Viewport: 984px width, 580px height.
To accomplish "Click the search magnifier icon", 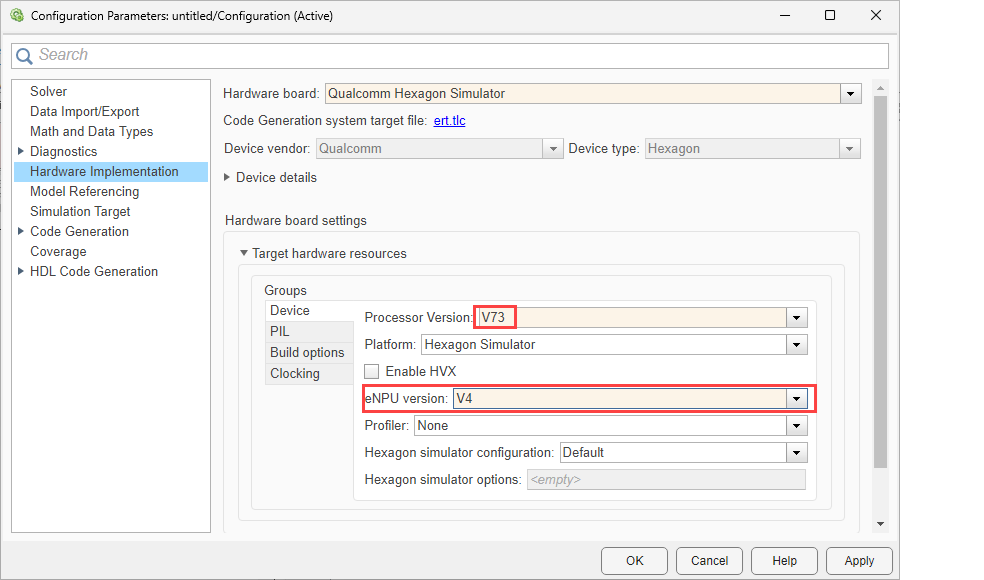I will [x=24, y=56].
